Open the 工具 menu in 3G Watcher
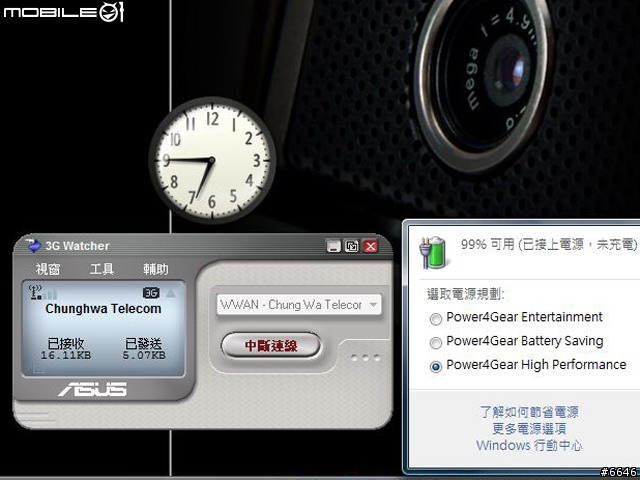Viewport: 640px width, 480px height. tap(102, 269)
